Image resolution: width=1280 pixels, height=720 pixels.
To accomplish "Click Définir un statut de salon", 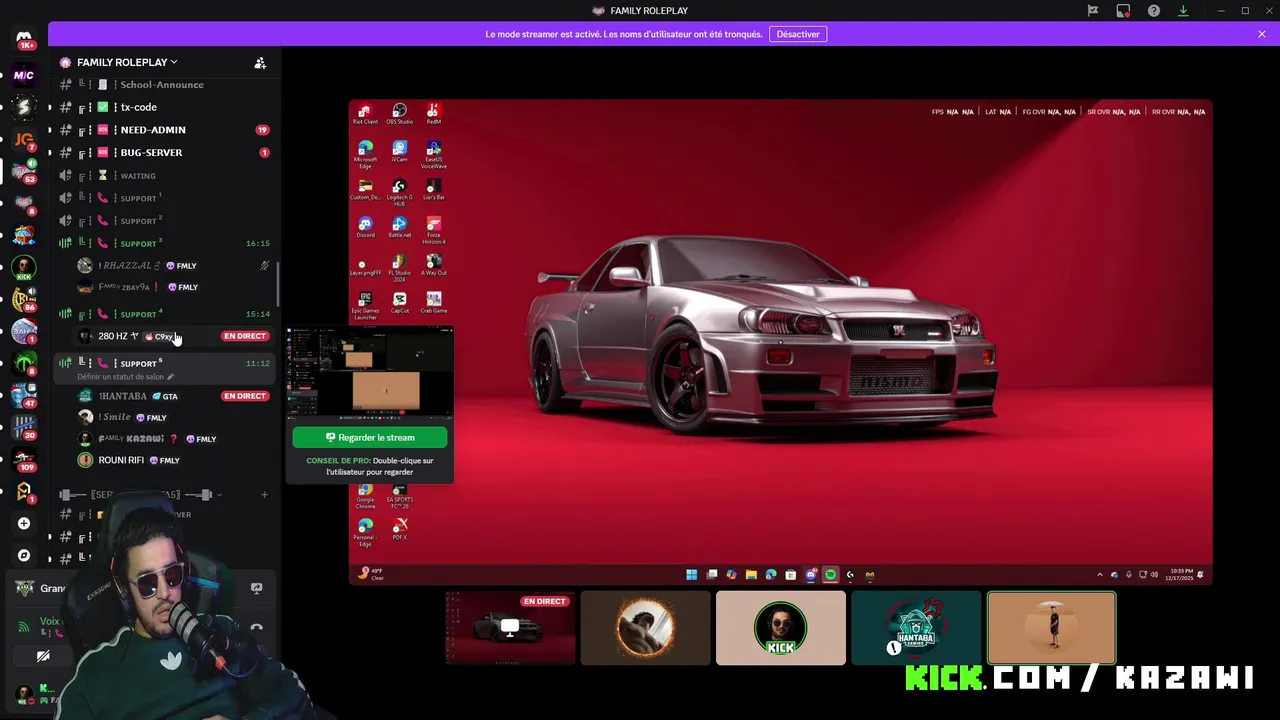I will click(125, 377).
